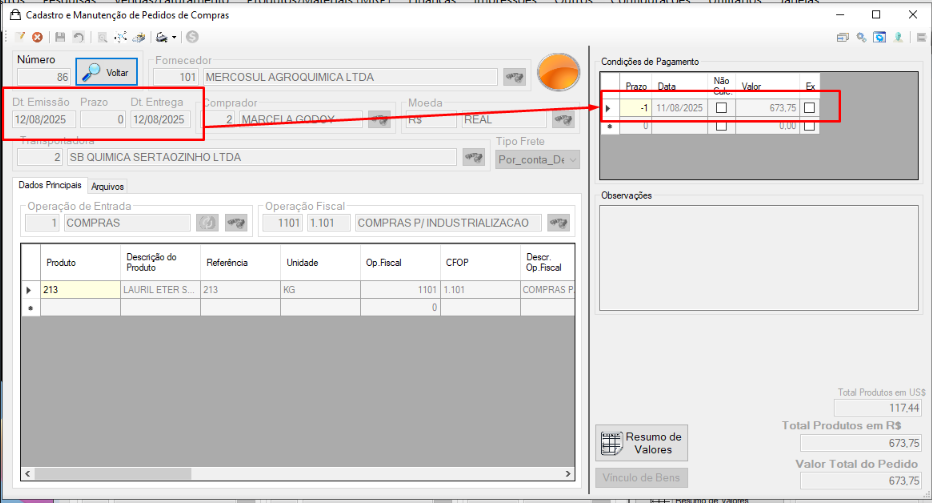Viewport: 932px width, 503px height.
Task: Click the right arrow of the products grid scrollbar
Action: tap(568, 474)
